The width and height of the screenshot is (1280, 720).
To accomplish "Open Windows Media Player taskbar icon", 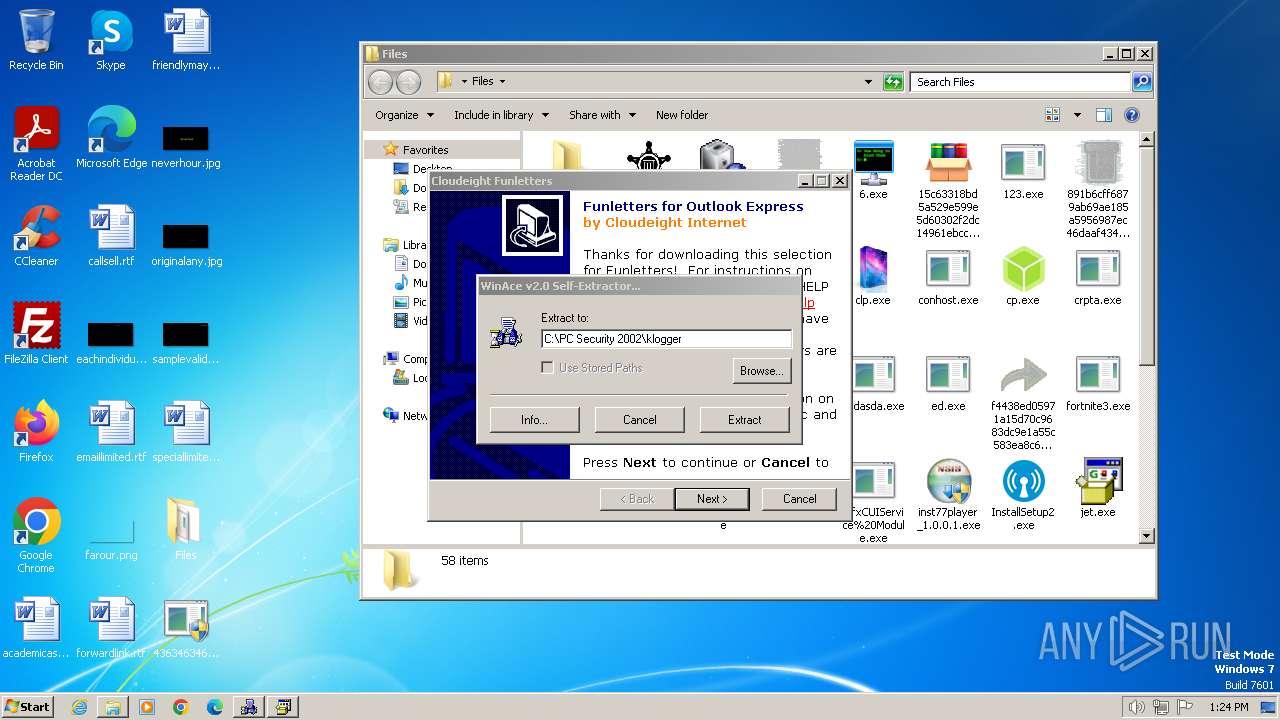I will 147,707.
